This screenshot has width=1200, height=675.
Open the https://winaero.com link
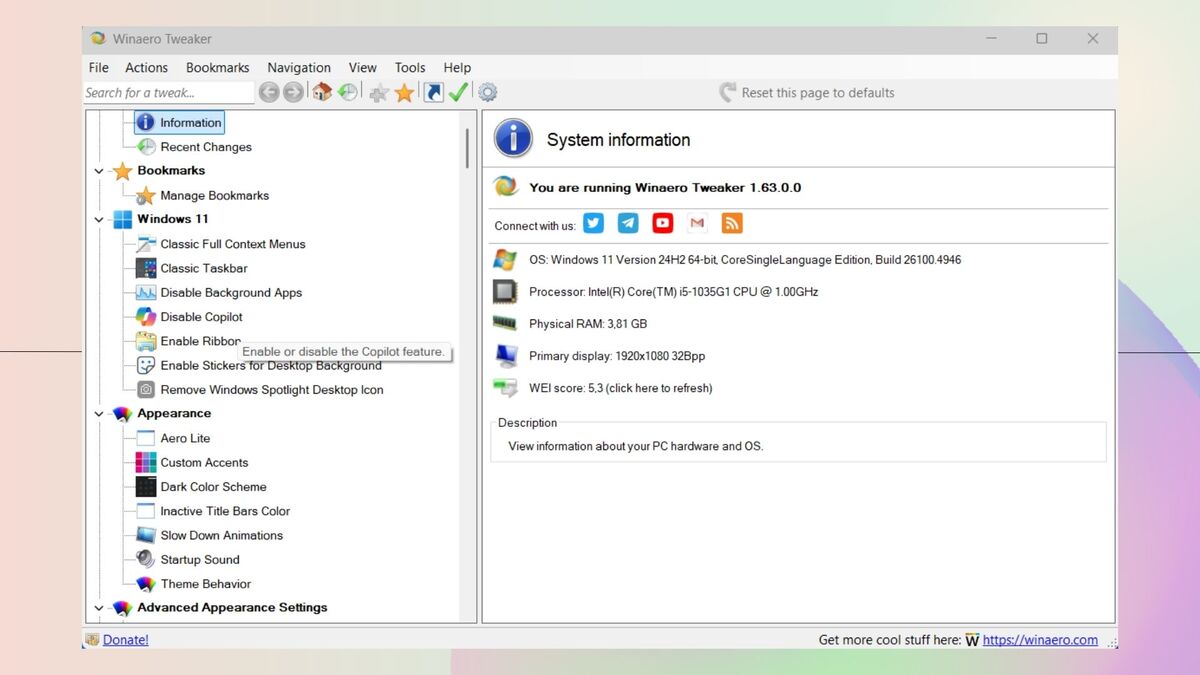click(x=1040, y=639)
